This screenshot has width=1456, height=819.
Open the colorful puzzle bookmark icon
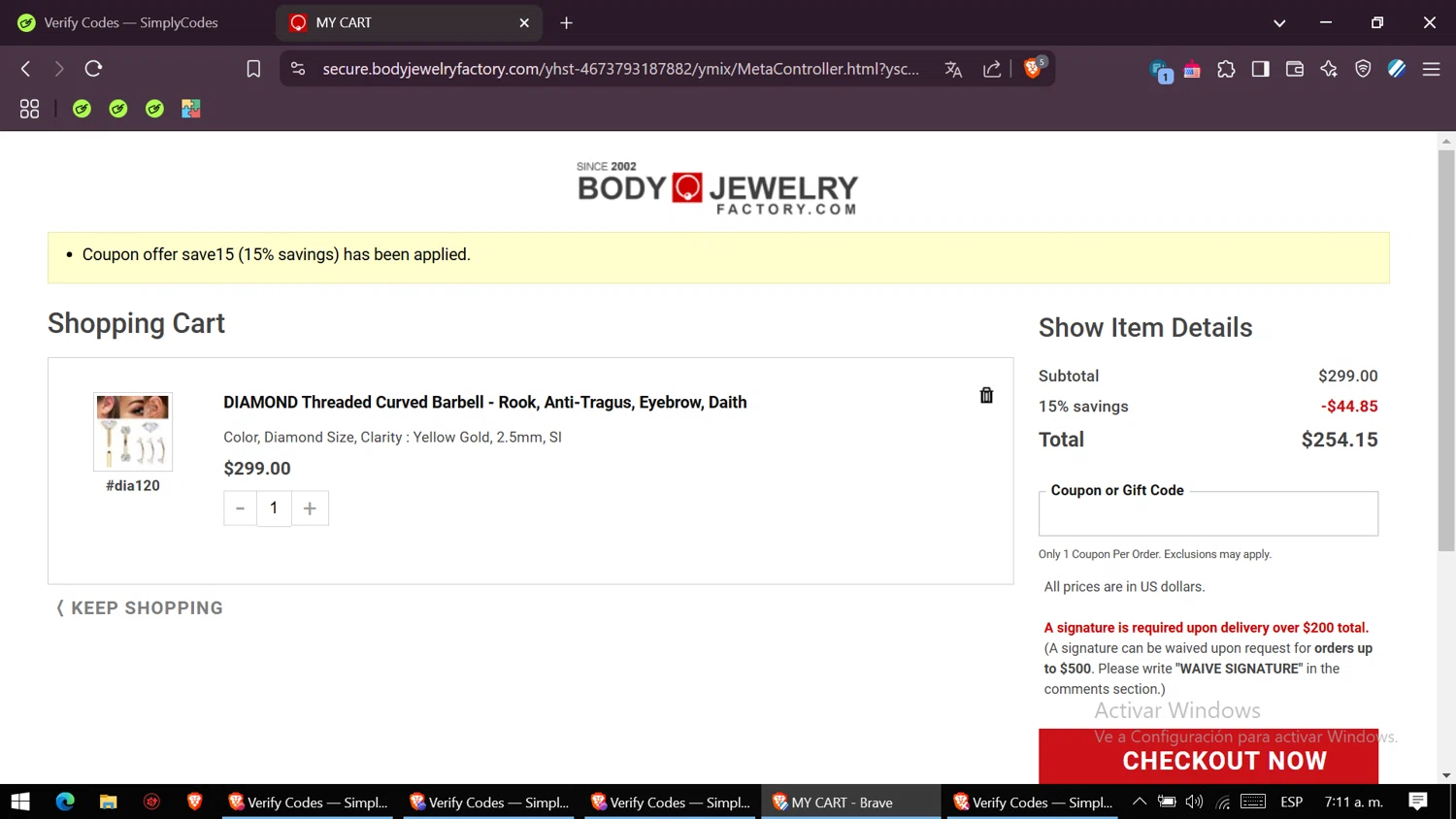pos(190,109)
